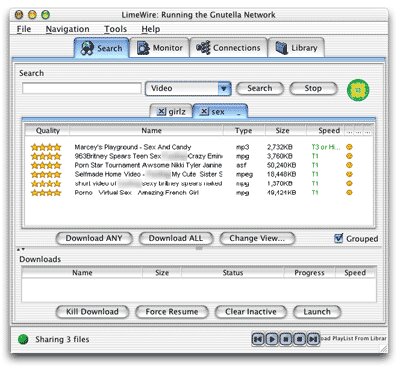Click the Status column header in Downloads
The height and width of the screenshot is (368, 400).
(x=233, y=273)
